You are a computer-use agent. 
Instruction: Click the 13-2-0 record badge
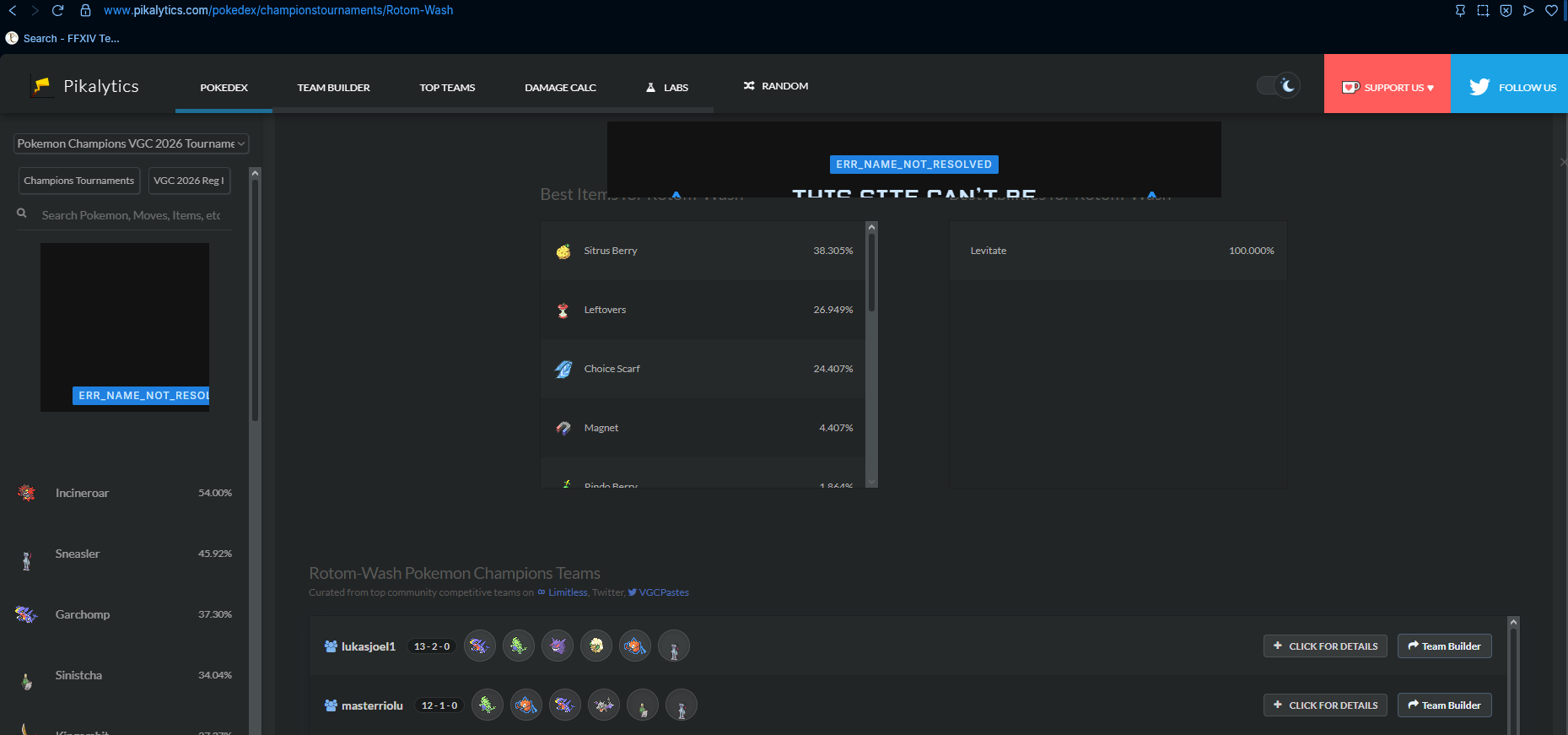pos(432,646)
